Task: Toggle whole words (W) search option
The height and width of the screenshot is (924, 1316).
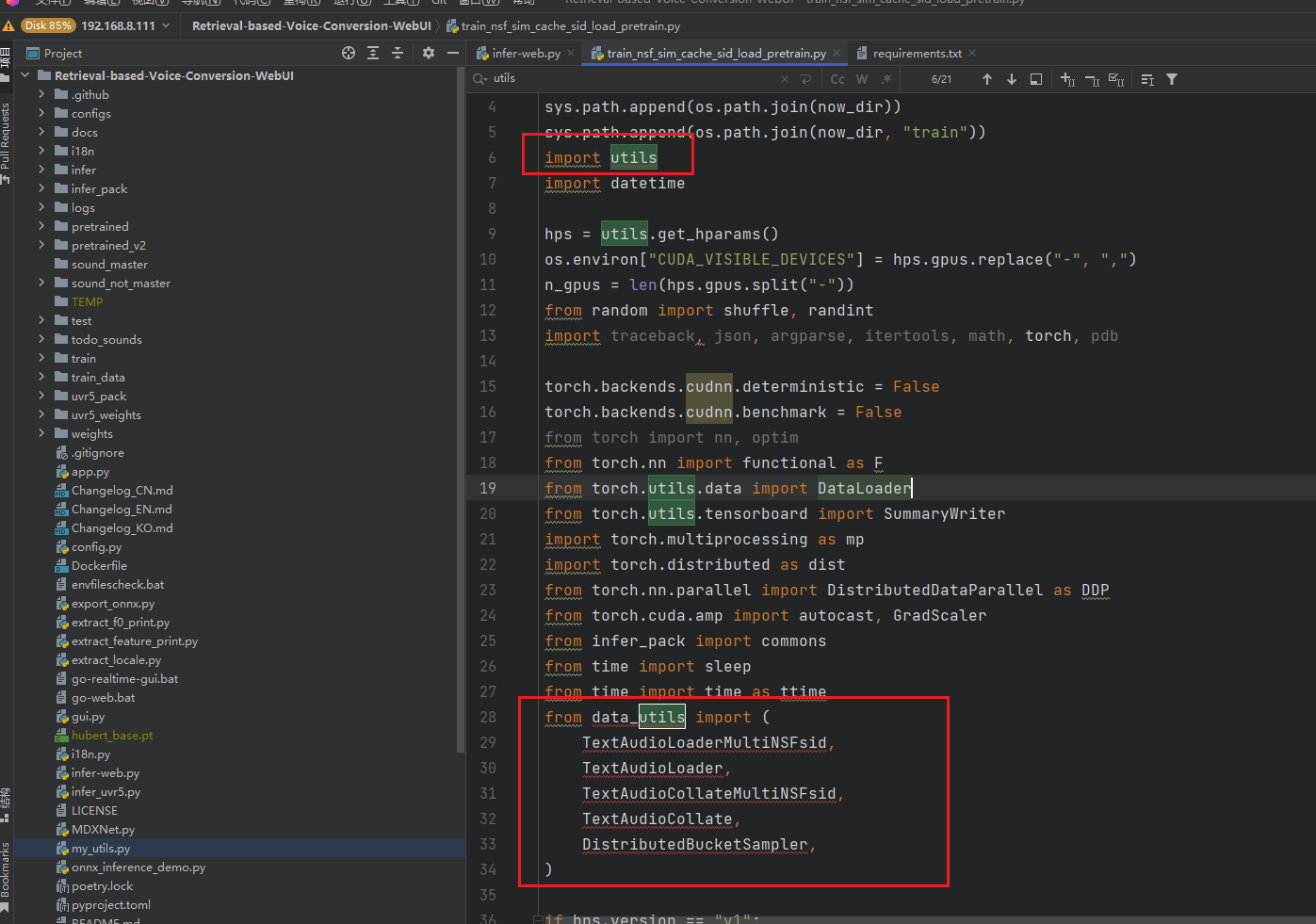Action: pyautogui.click(x=861, y=79)
